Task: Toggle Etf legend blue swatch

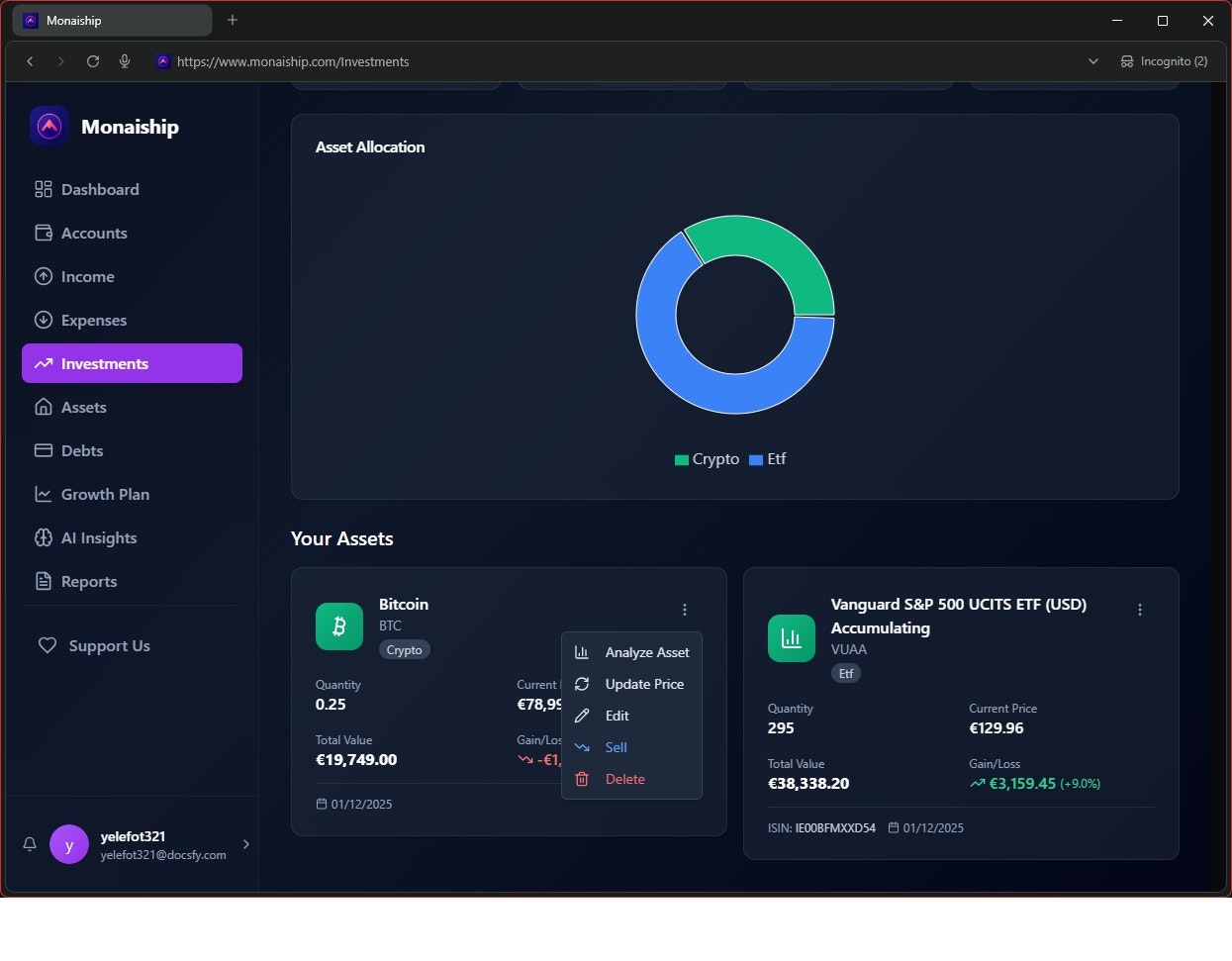Action: click(756, 459)
